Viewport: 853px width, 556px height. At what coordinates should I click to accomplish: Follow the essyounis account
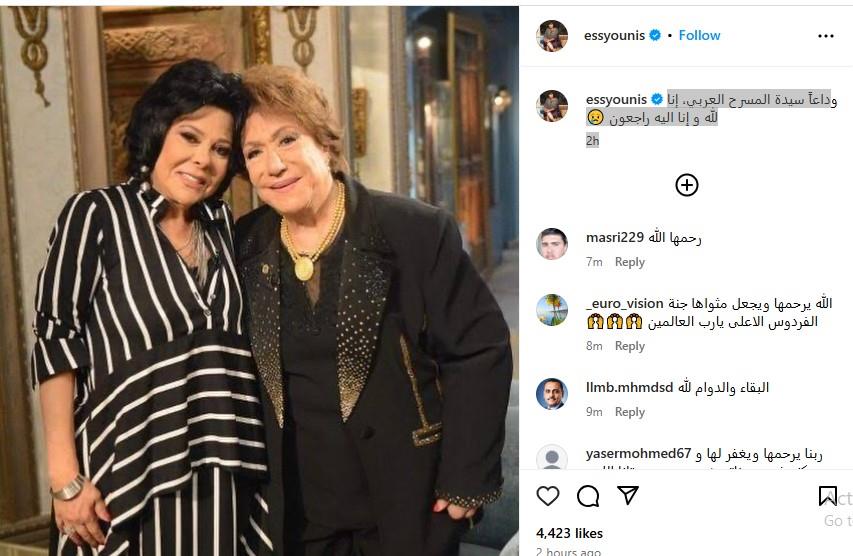[x=699, y=35]
